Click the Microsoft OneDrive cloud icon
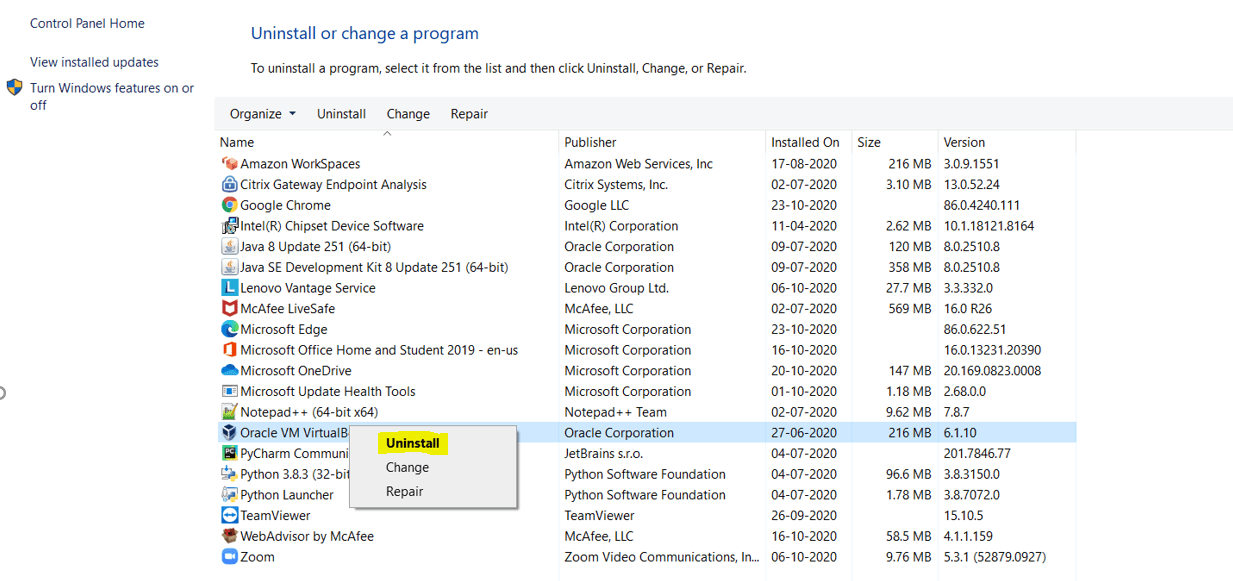 pos(229,370)
